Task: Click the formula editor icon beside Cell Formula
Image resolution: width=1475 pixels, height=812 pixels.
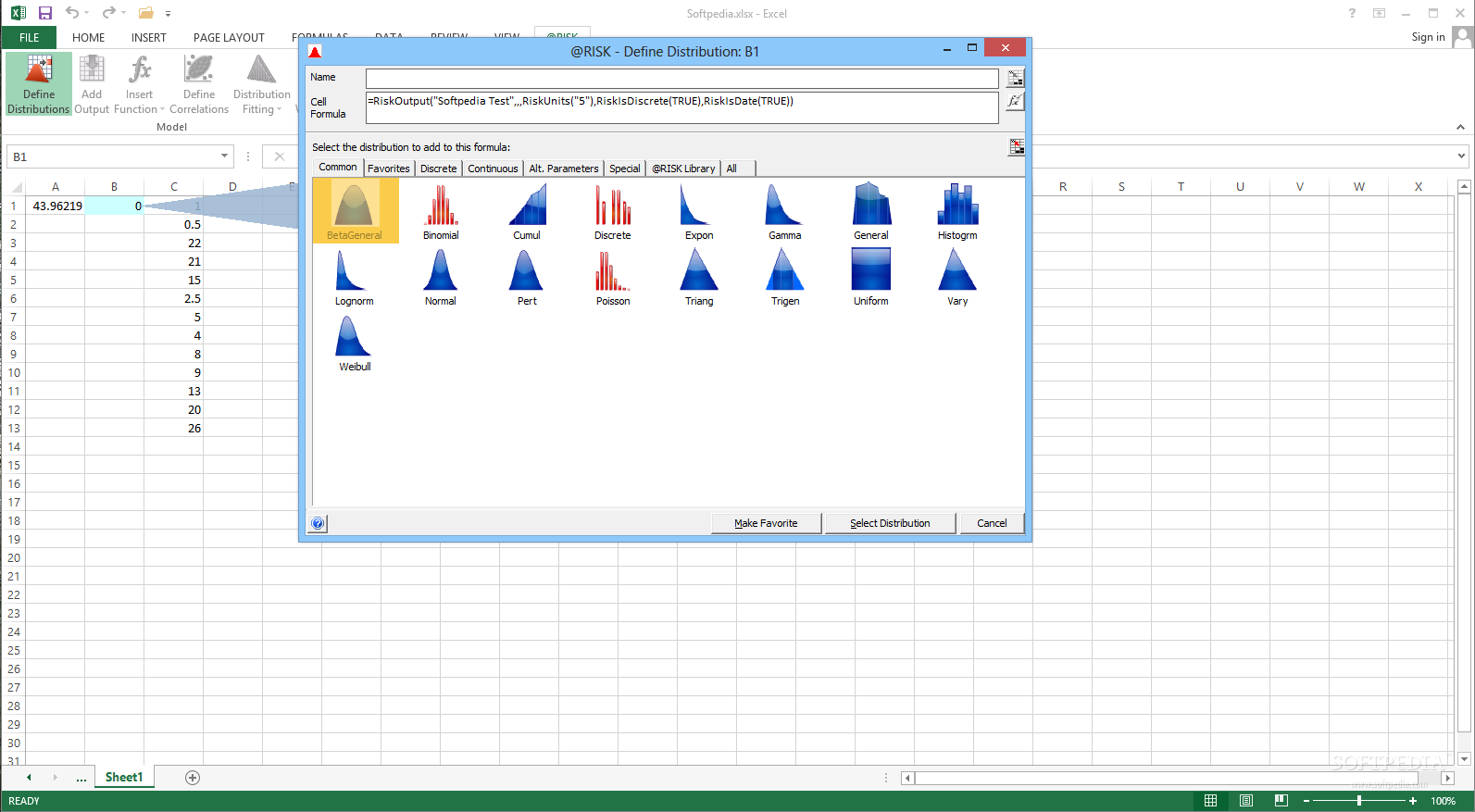Action: point(1016,101)
